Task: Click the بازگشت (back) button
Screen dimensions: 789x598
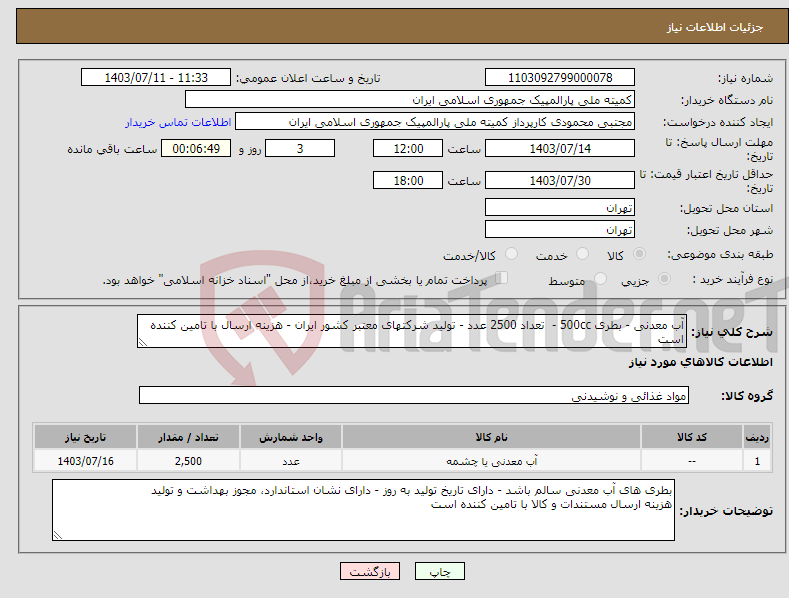Action: [370, 571]
